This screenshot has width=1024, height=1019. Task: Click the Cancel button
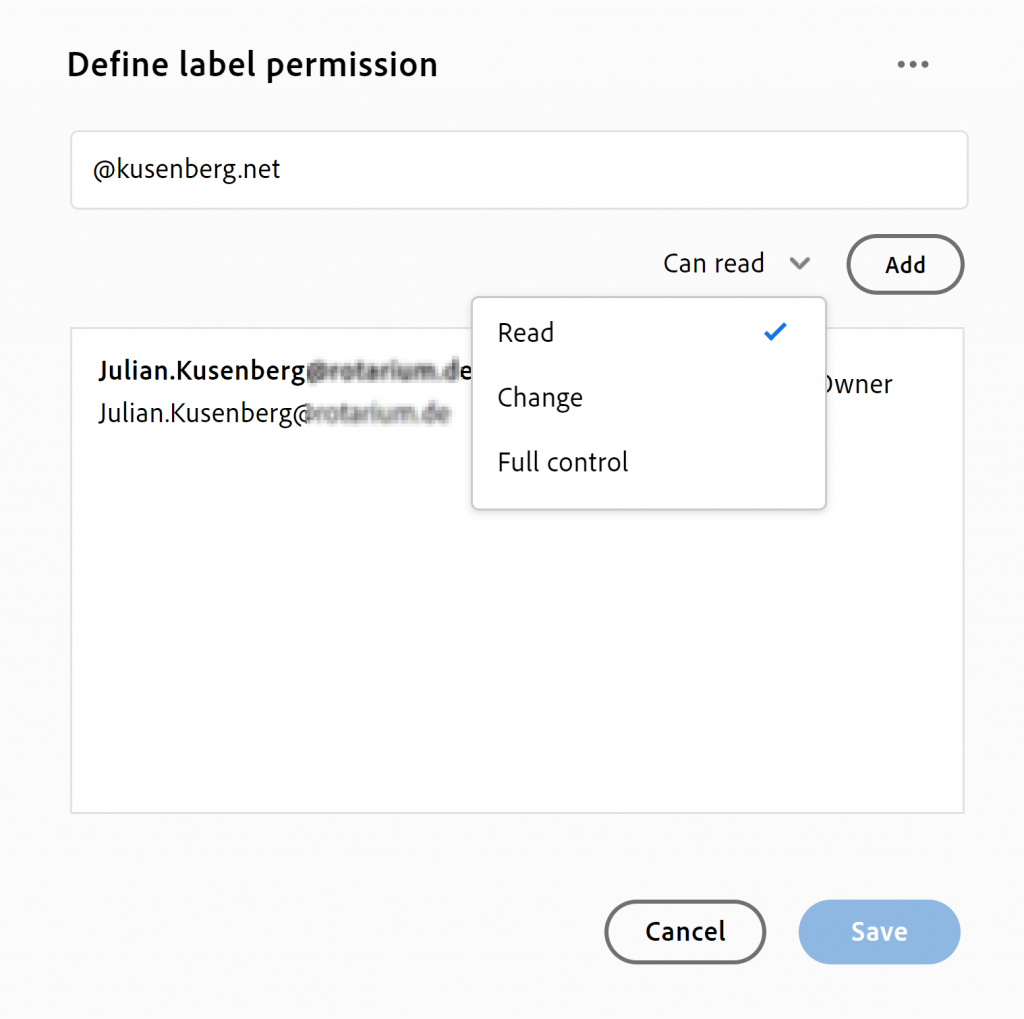click(x=685, y=932)
